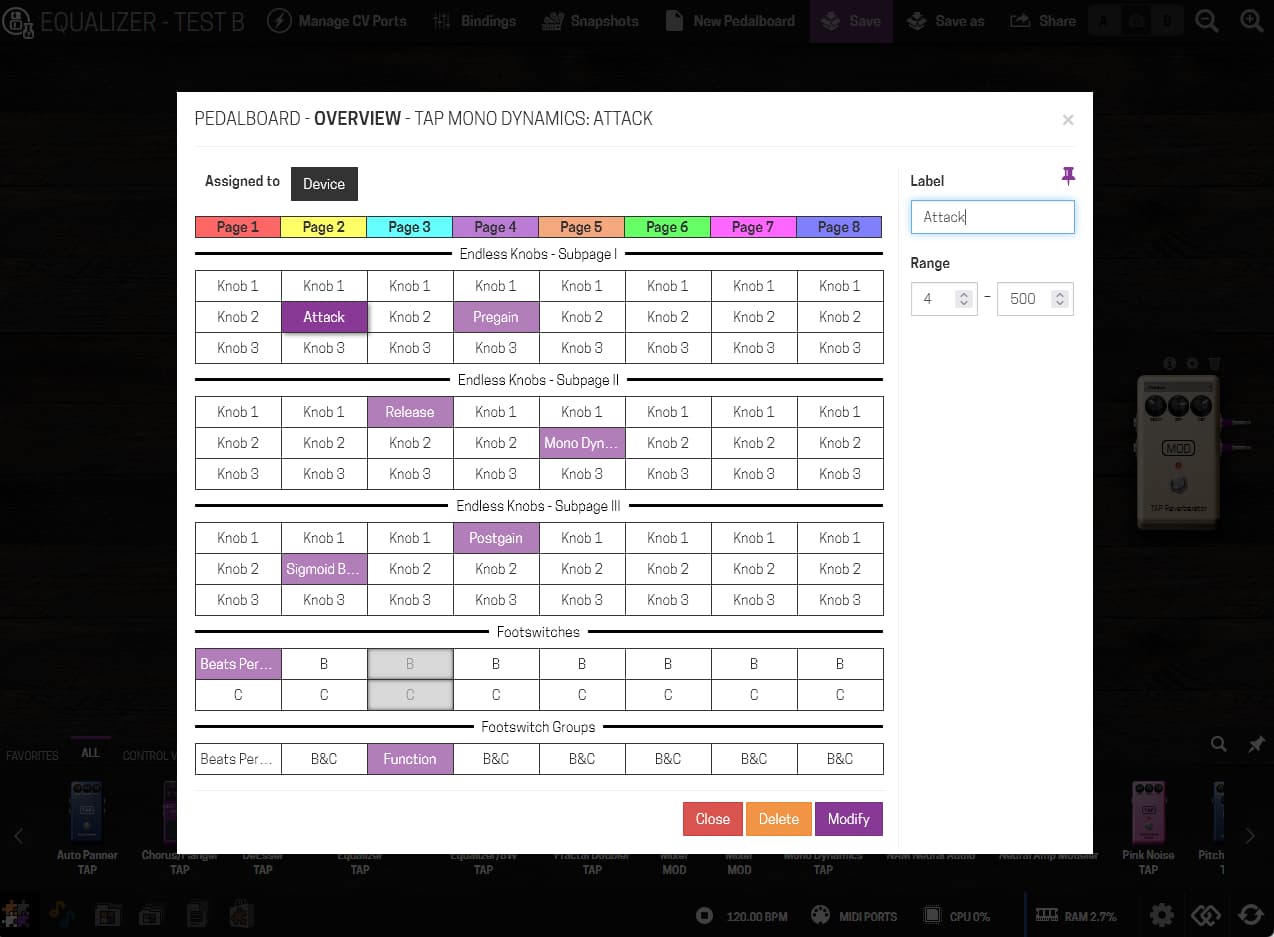The height and width of the screenshot is (937, 1274).
Task: Select the Function footswitch group cell
Action: click(410, 759)
